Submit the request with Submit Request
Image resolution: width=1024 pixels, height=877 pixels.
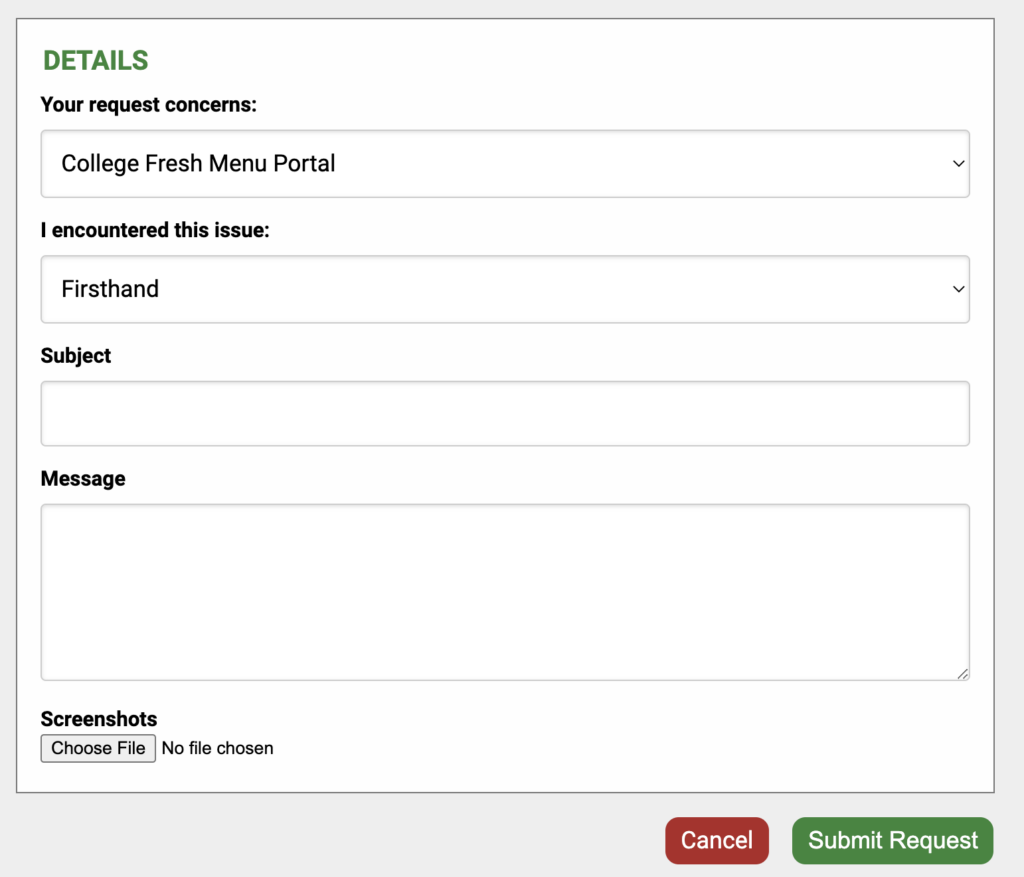coord(893,840)
